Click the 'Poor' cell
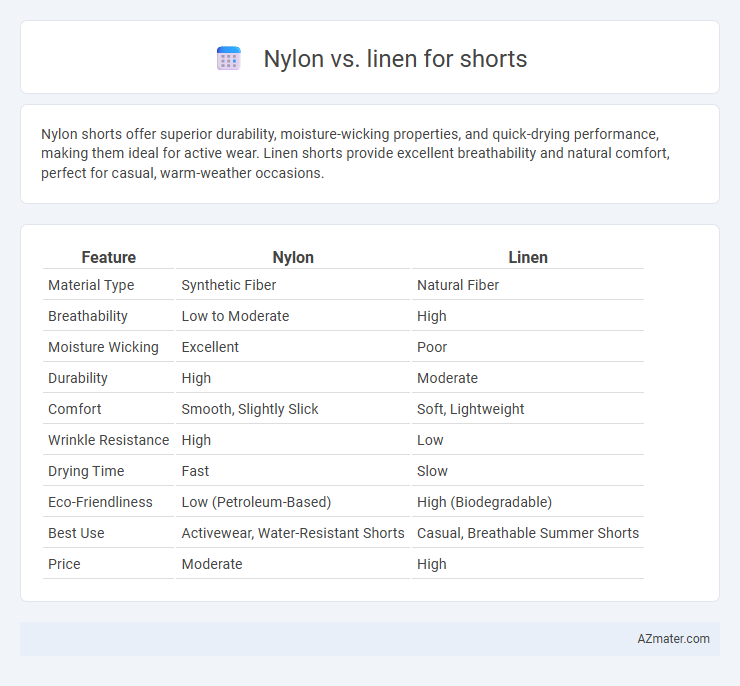The image size is (740, 686). tap(432, 347)
